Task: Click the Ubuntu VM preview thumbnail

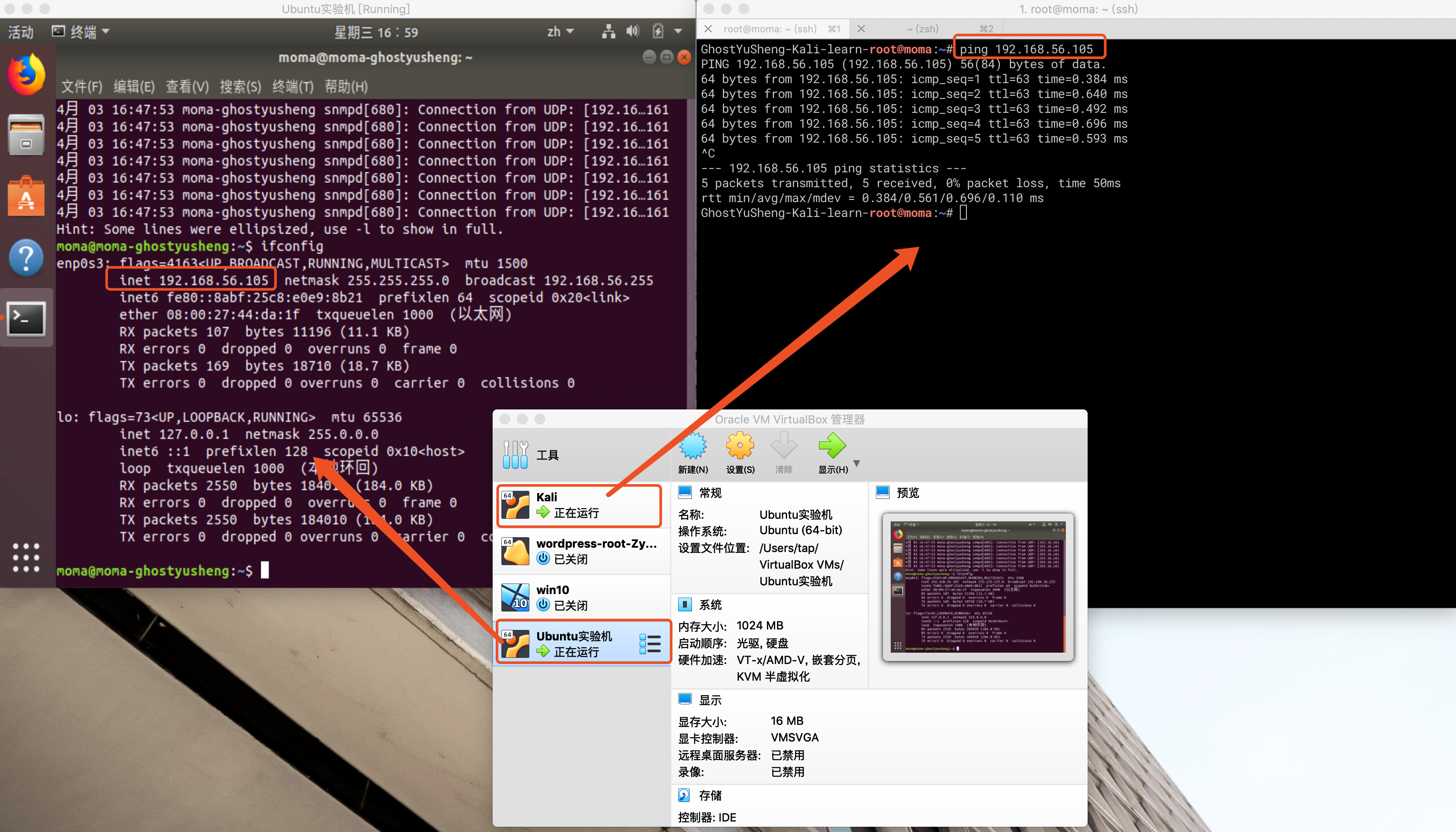Action: pyautogui.click(x=978, y=587)
